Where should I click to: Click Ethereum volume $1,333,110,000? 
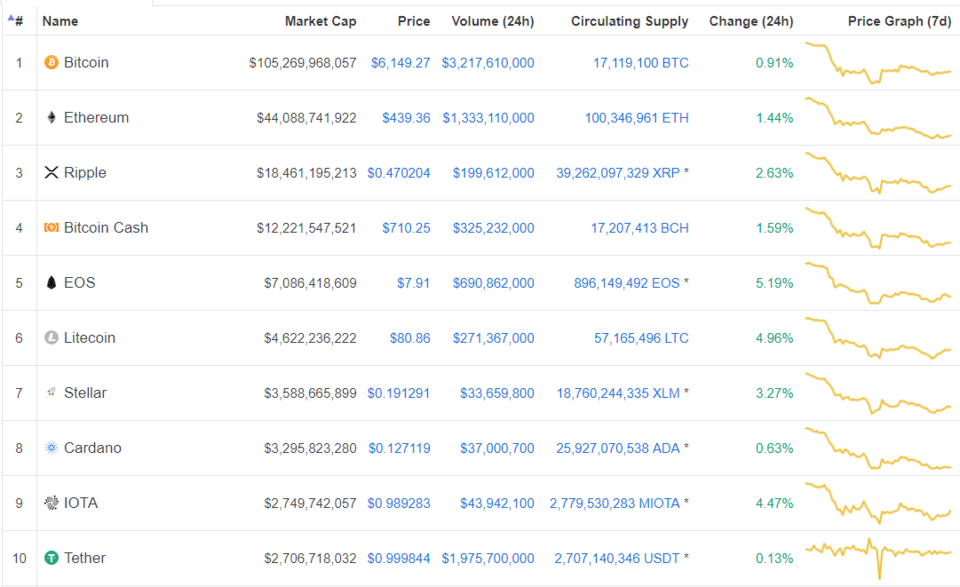(489, 118)
